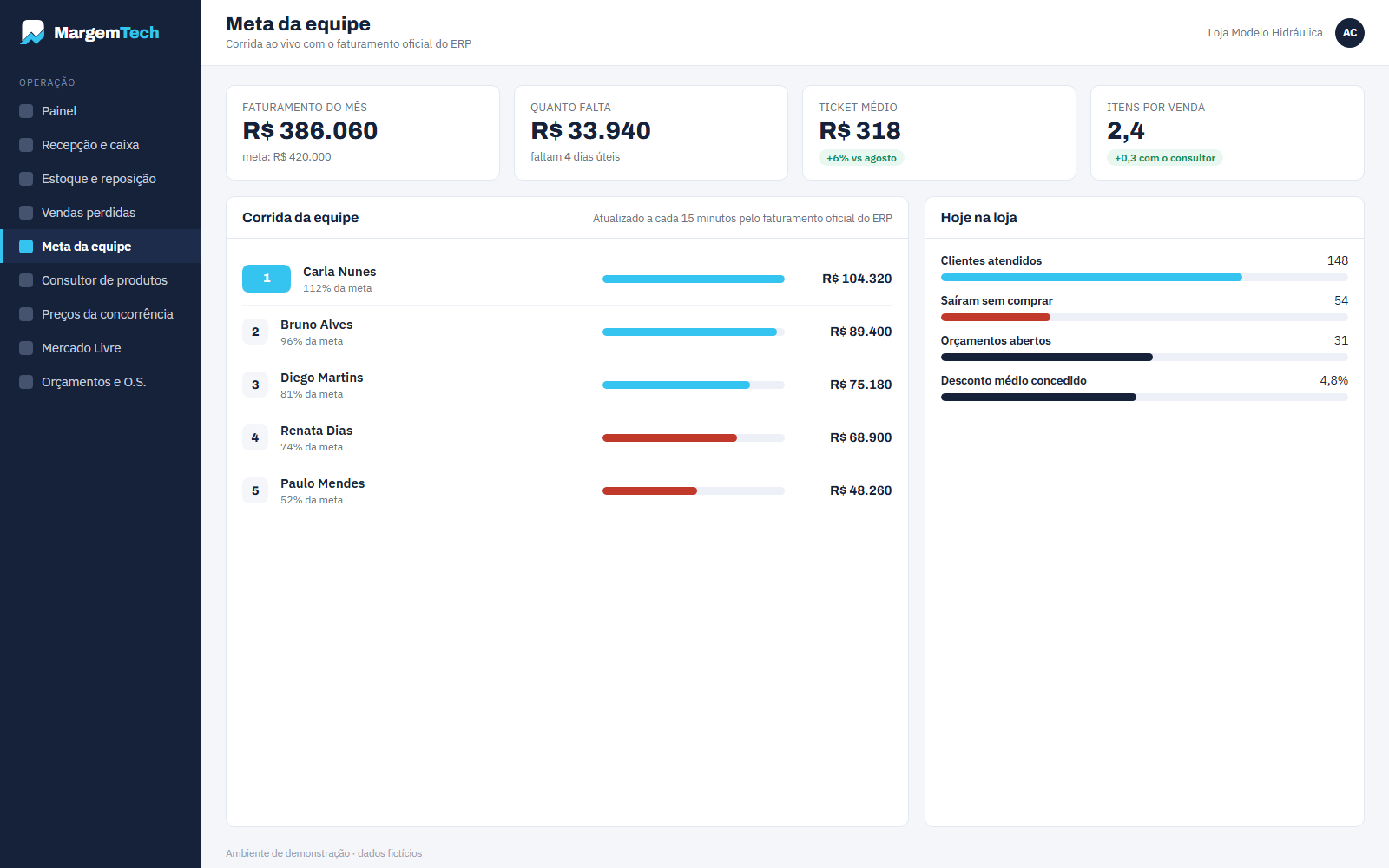This screenshot has height=868, width=1389.
Task: Click the rank 1 badge
Action: pyautogui.click(x=267, y=279)
